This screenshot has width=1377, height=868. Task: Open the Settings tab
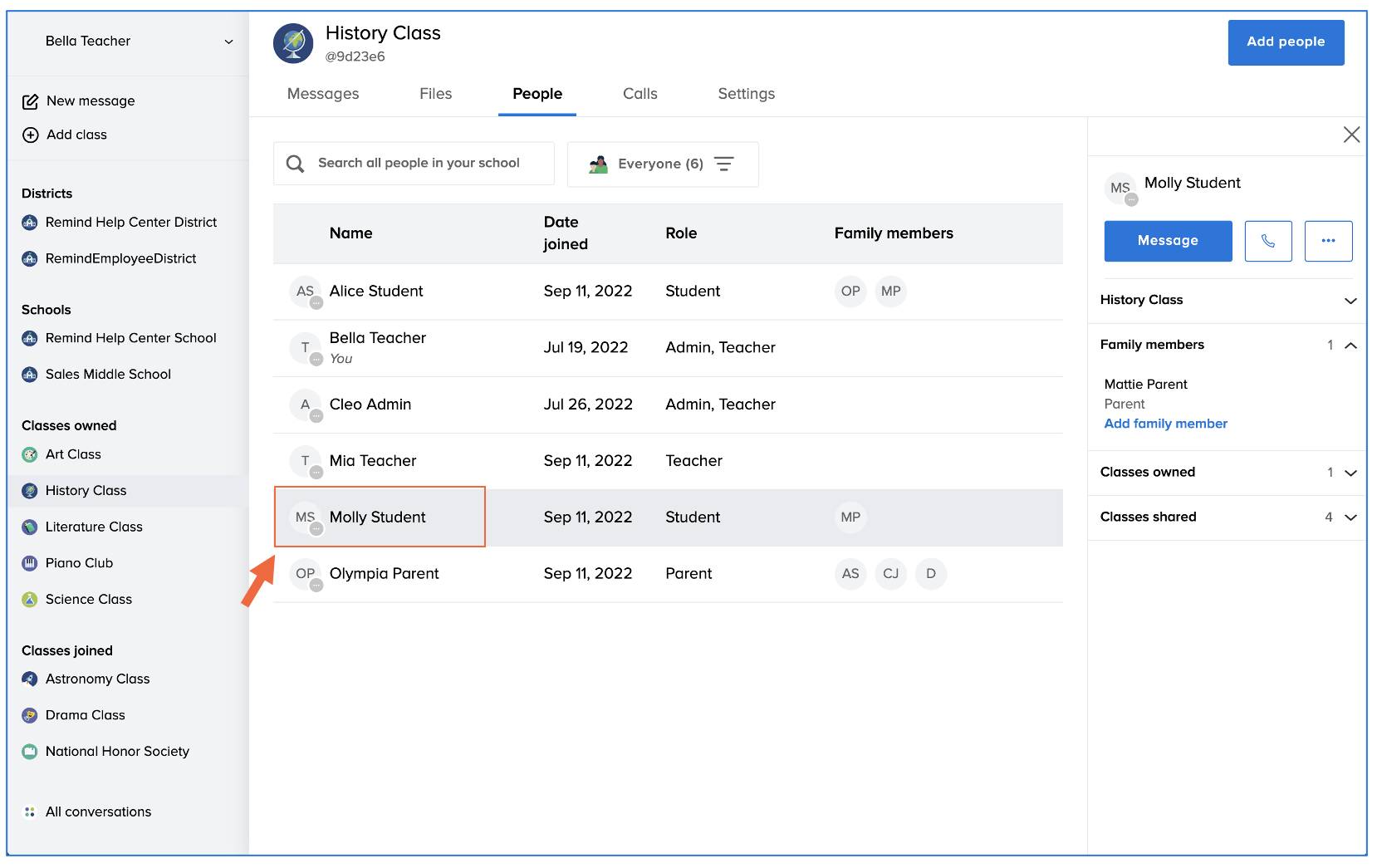tap(746, 94)
